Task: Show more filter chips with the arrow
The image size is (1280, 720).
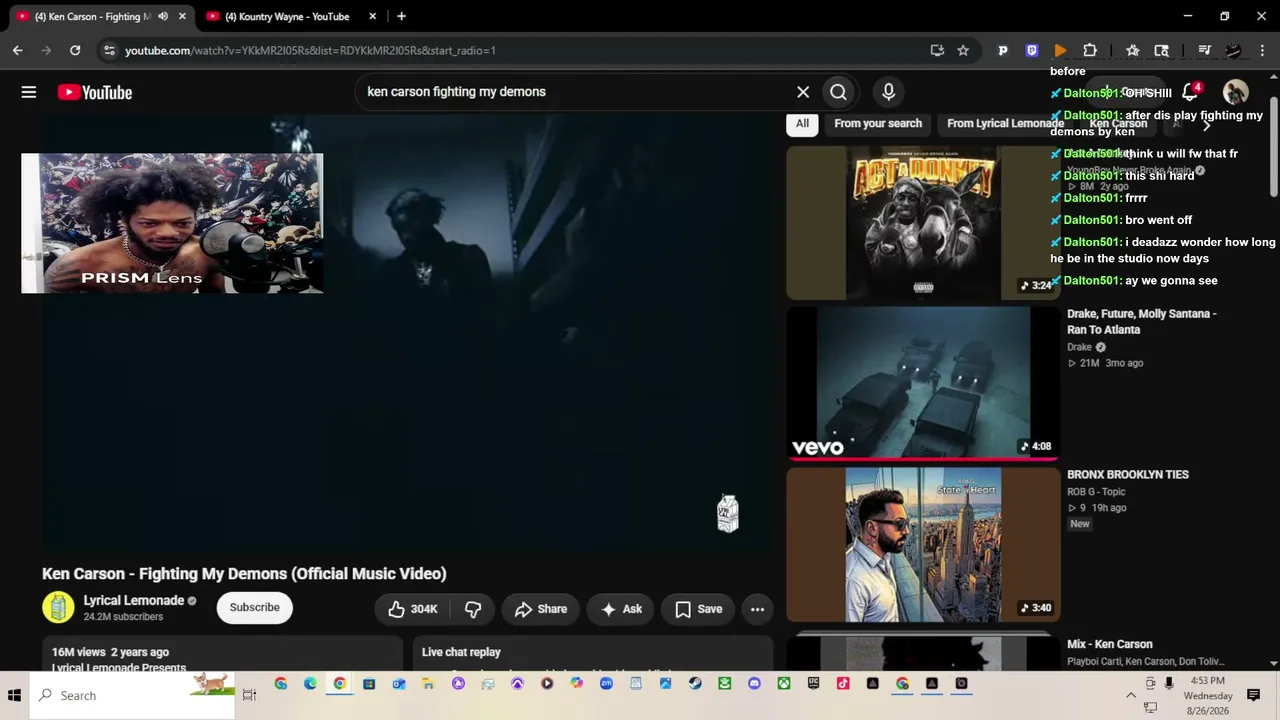Action: 1206,124
